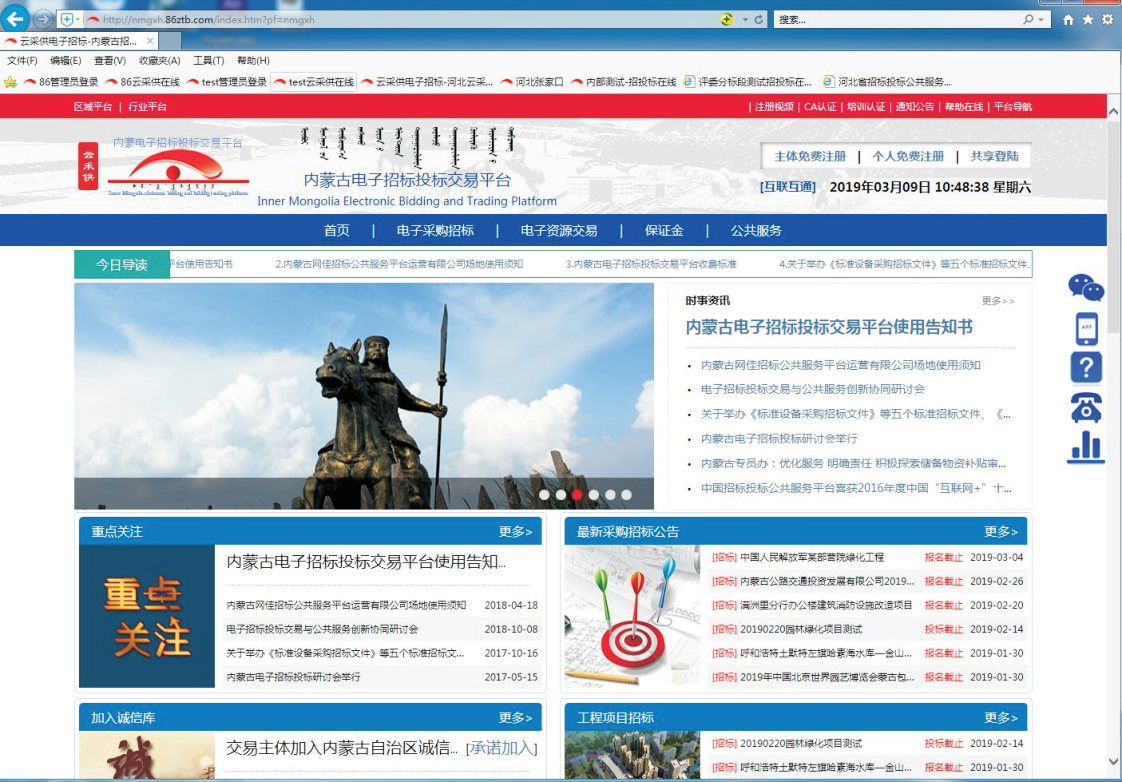Open the 帮助在线 link
The height and width of the screenshot is (782, 1122).
(x=964, y=107)
